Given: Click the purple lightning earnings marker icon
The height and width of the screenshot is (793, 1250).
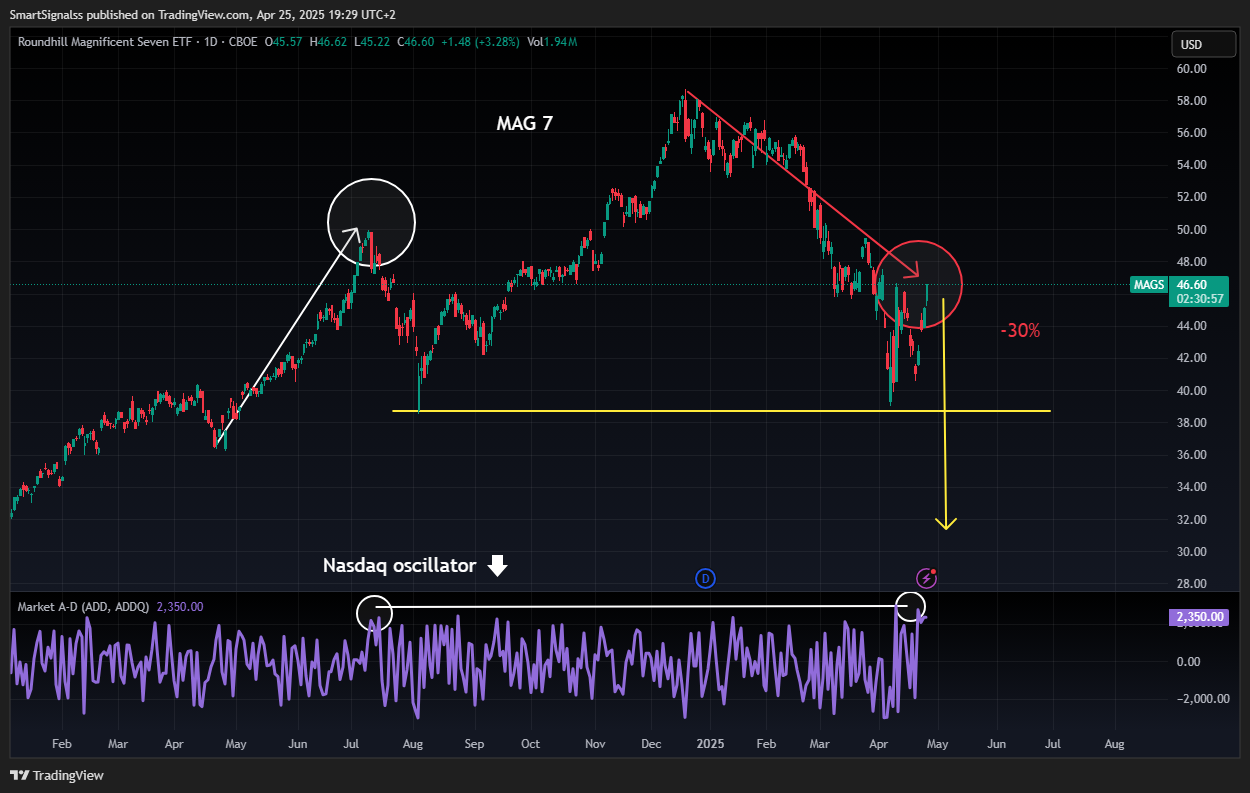Looking at the screenshot, I should pyautogui.click(x=926, y=577).
